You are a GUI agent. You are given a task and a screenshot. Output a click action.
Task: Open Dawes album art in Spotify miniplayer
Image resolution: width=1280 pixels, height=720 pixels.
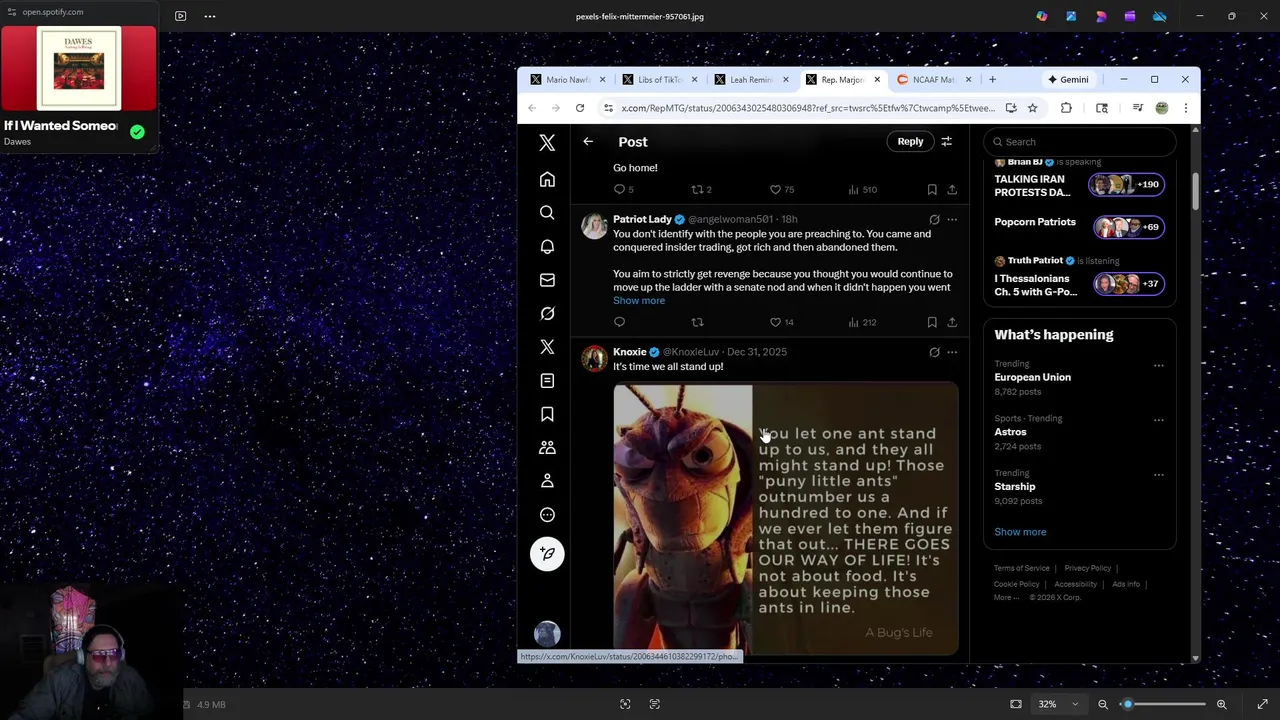pyautogui.click(x=78, y=68)
